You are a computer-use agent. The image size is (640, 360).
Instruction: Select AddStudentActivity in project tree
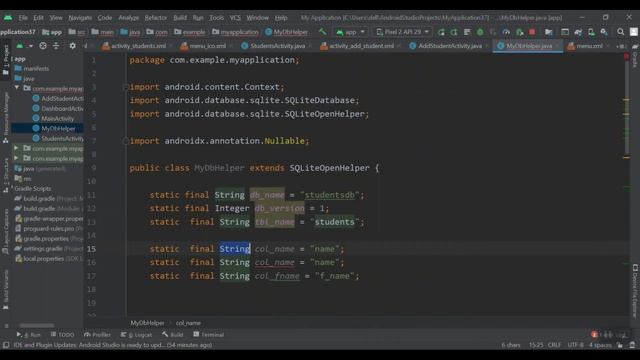58,98
